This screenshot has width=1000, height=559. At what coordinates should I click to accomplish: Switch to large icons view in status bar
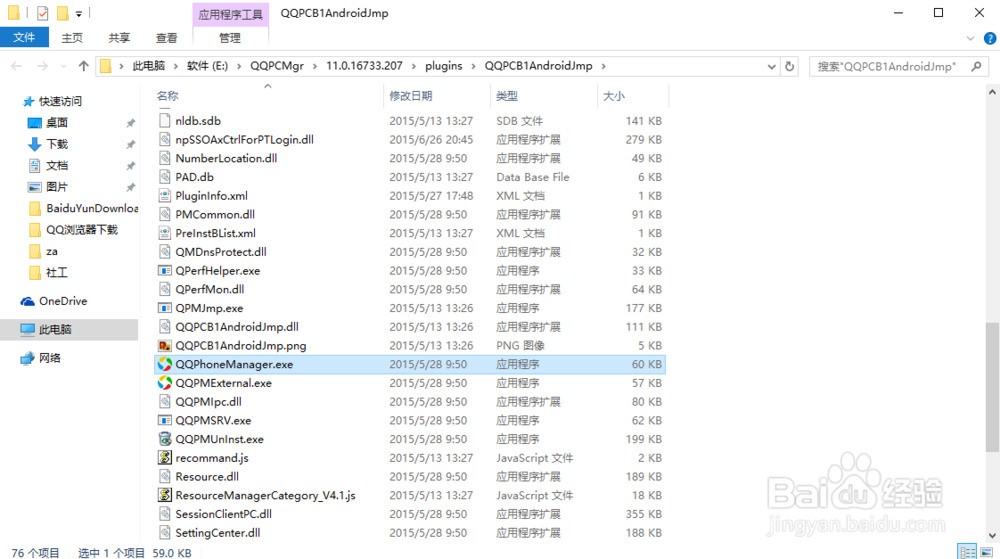tap(987, 552)
